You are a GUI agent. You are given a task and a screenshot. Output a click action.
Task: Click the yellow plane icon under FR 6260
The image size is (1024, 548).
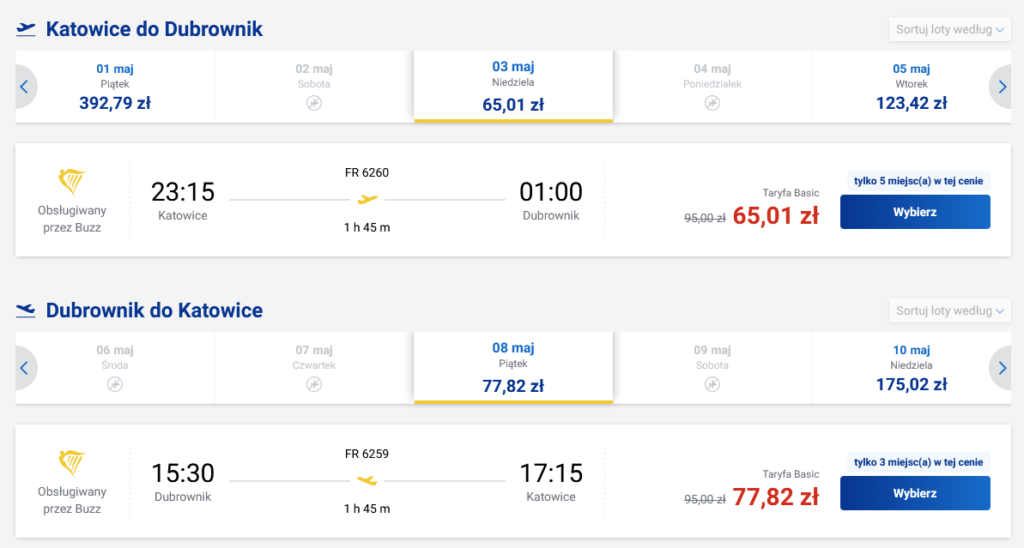(x=368, y=199)
